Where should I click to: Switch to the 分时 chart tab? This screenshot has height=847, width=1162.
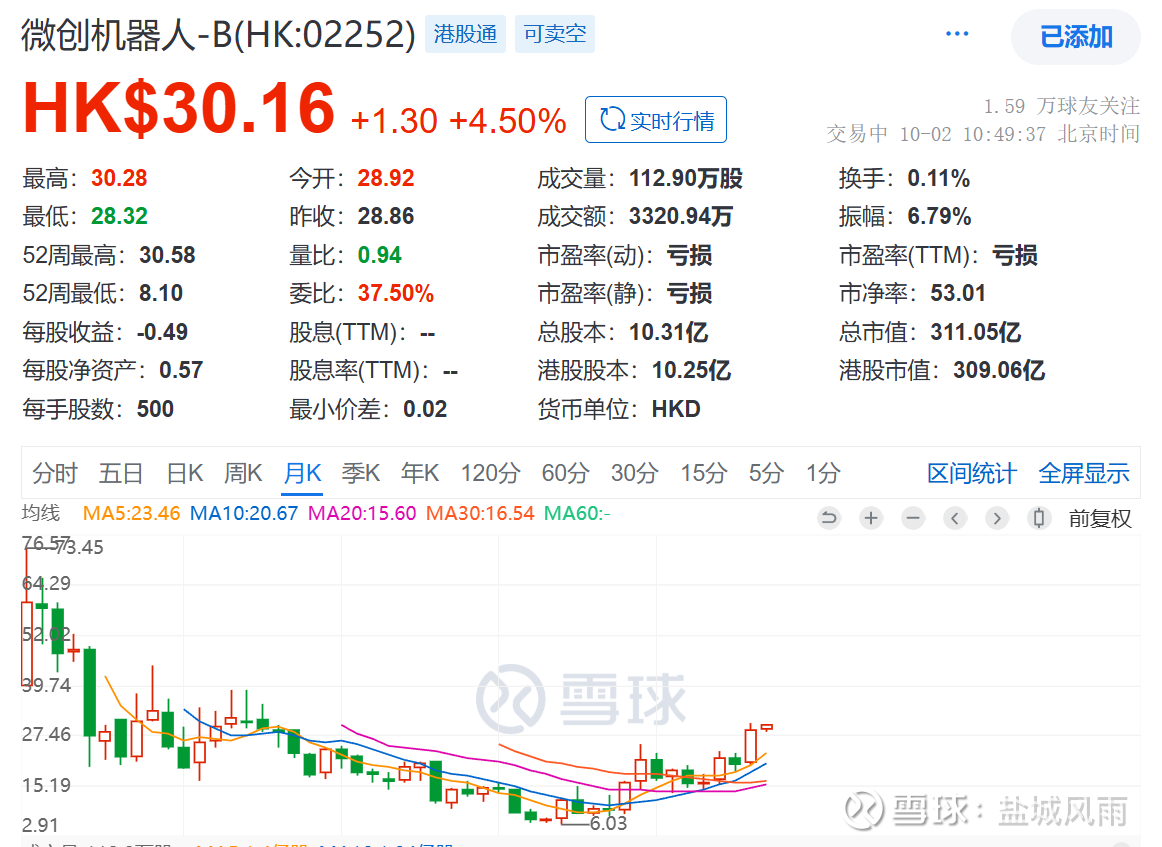pyautogui.click(x=54, y=473)
